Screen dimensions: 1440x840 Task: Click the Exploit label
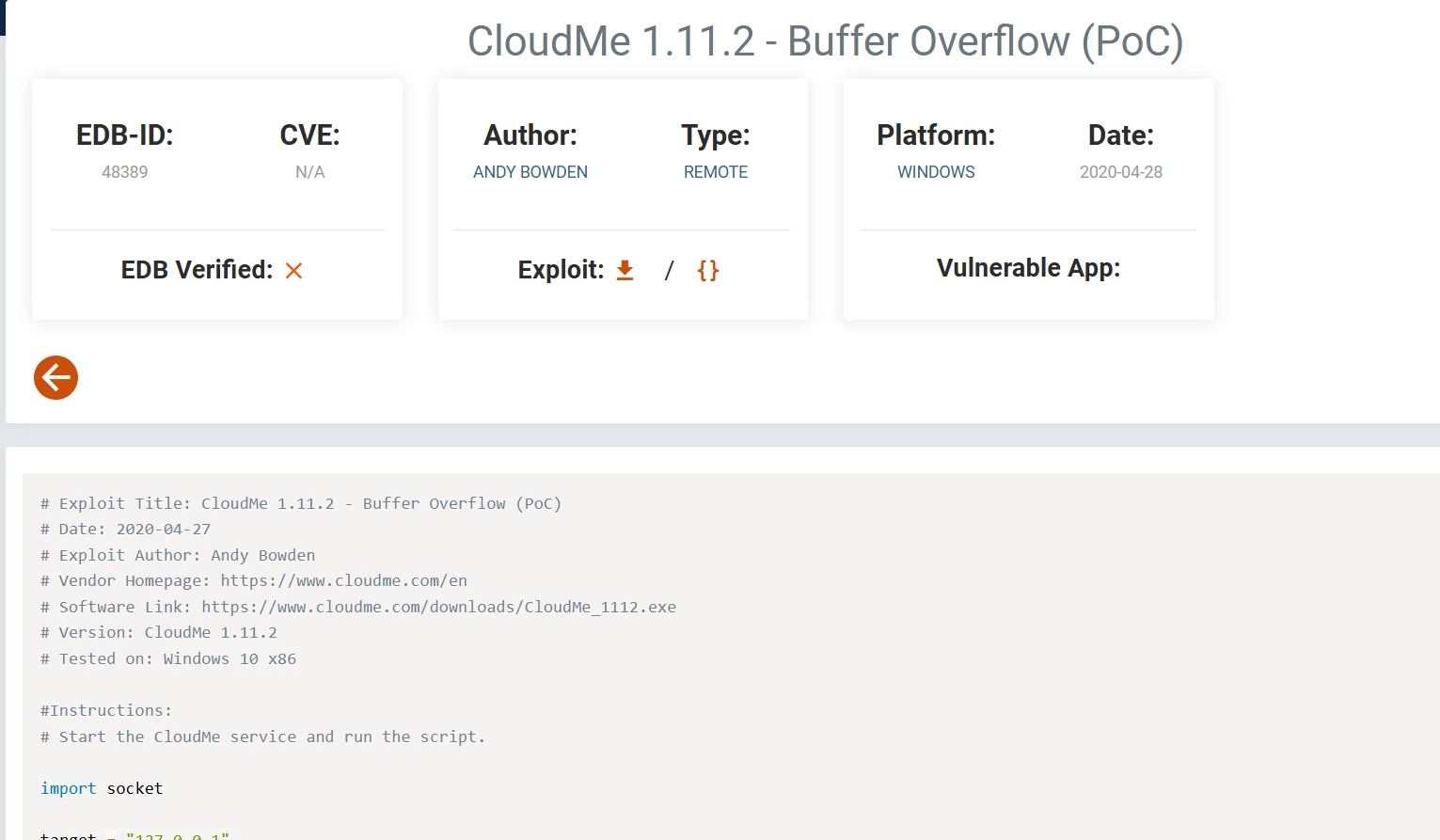tap(562, 270)
